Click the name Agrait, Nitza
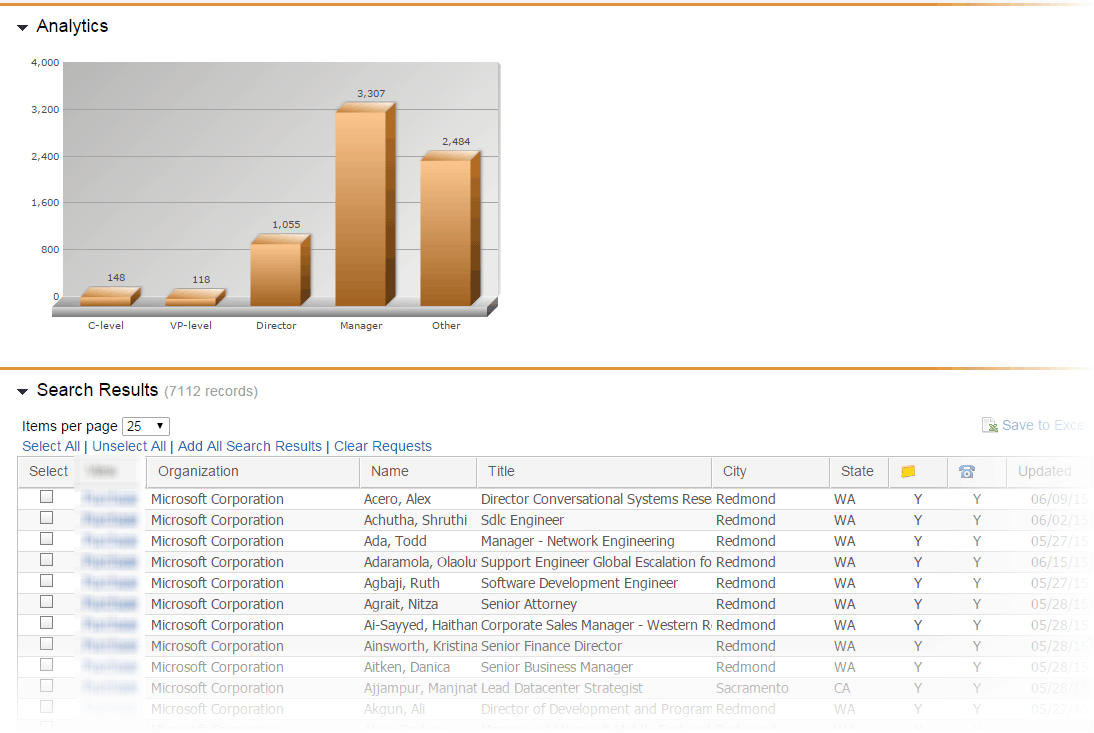This screenshot has width=1094, height=733. point(400,604)
